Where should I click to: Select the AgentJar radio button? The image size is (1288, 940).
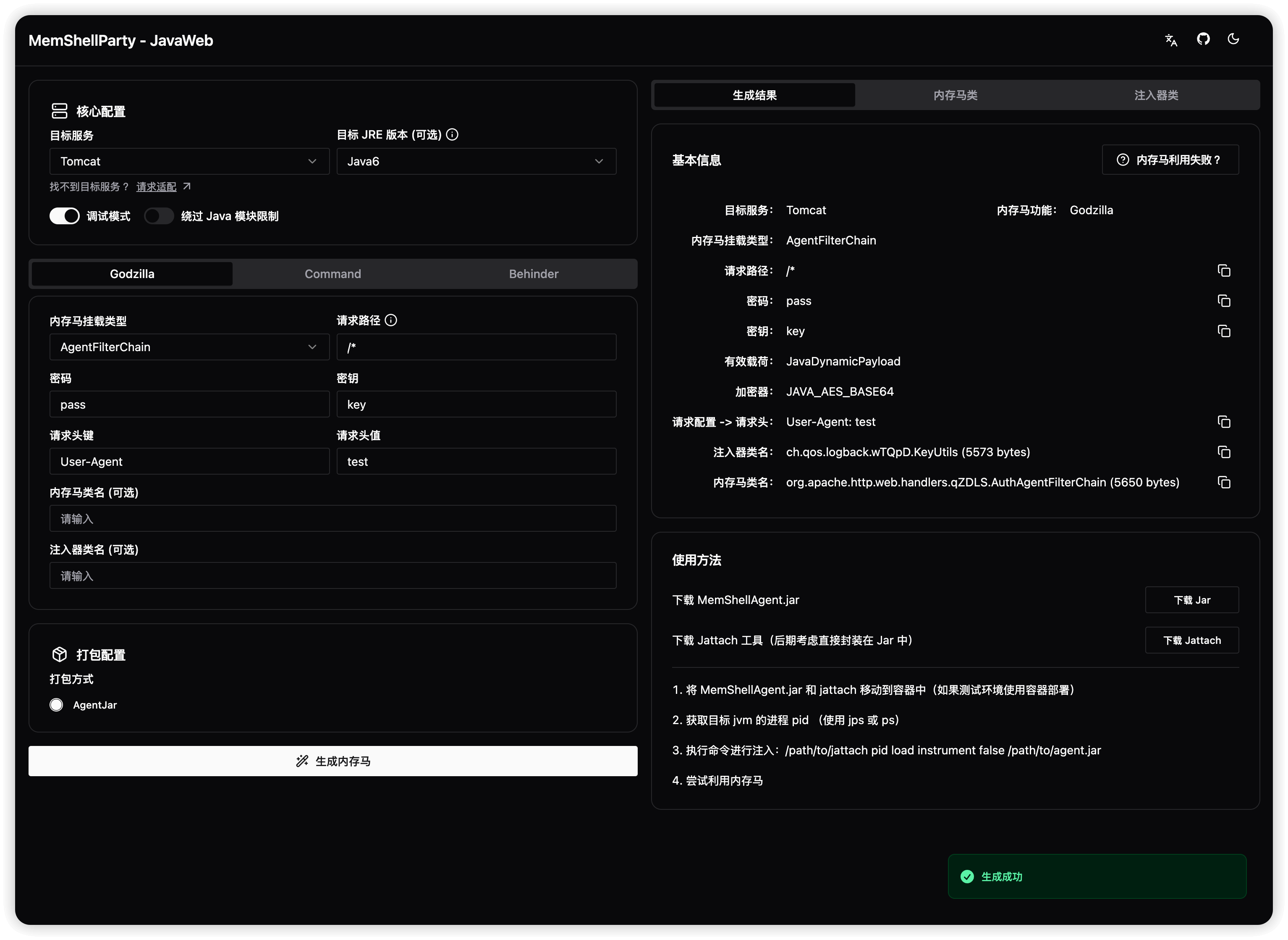click(x=56, y=704)
